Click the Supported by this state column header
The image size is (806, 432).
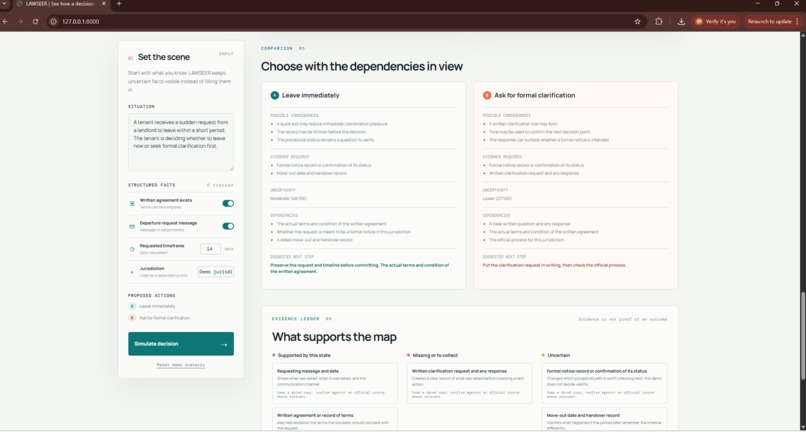304,355
